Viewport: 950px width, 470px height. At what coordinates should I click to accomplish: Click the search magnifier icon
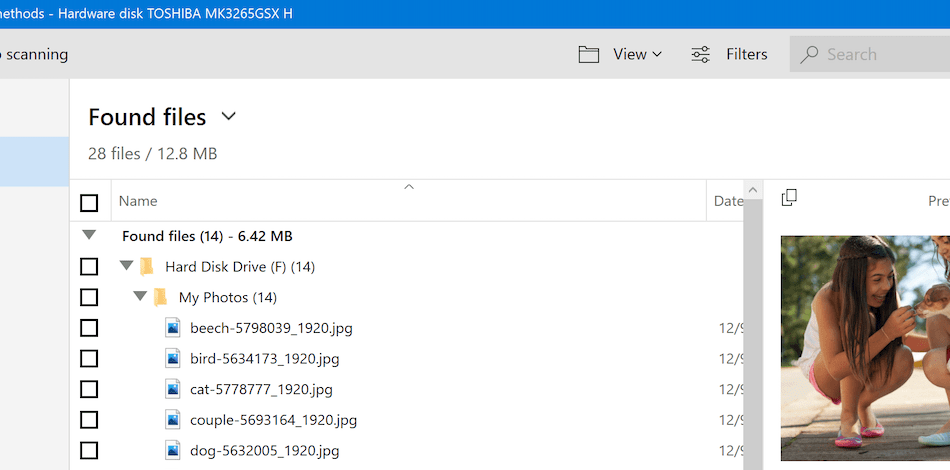(x=809, y=55)
